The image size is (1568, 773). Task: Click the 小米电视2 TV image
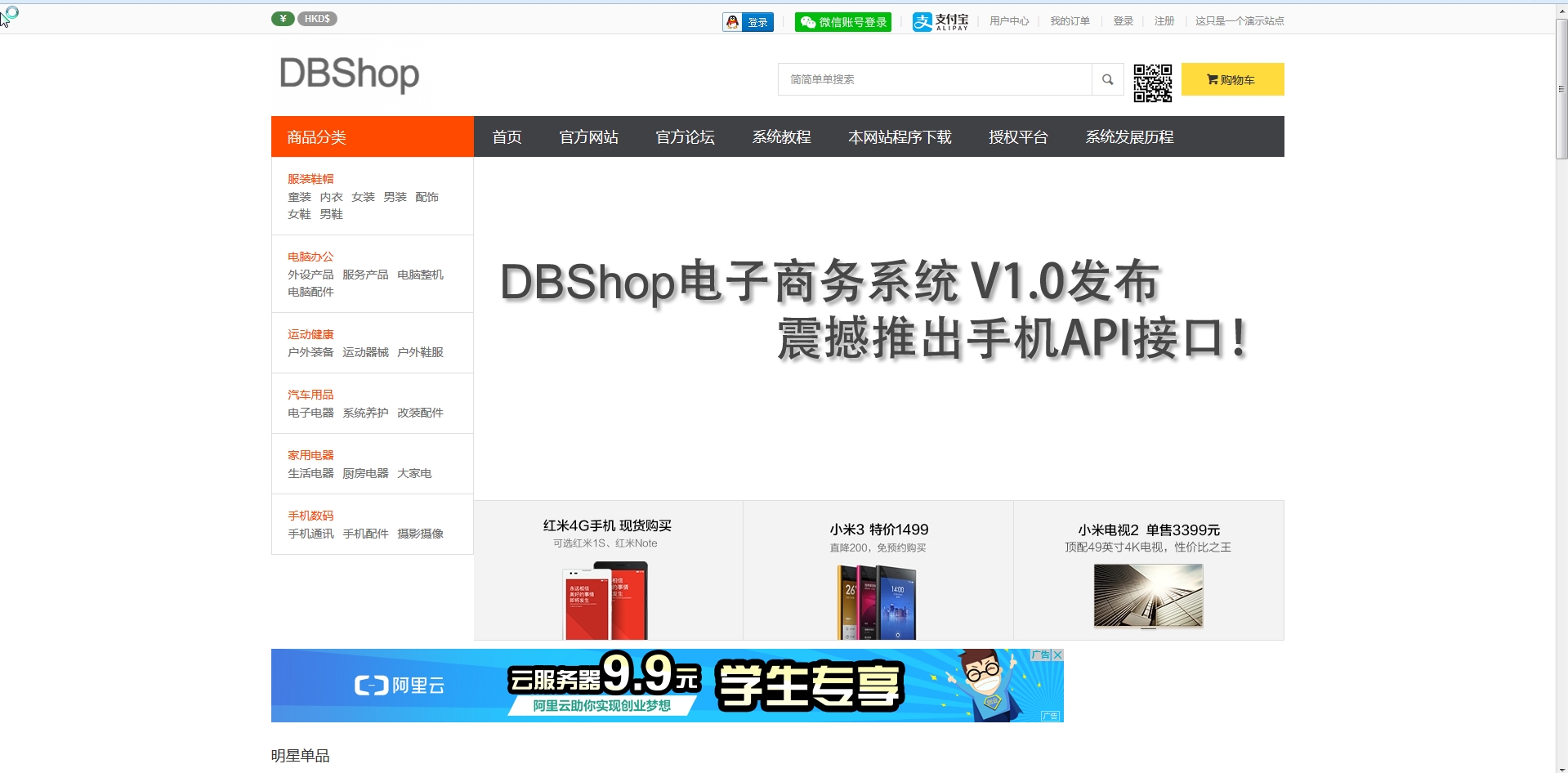[x=1148, y=597]
